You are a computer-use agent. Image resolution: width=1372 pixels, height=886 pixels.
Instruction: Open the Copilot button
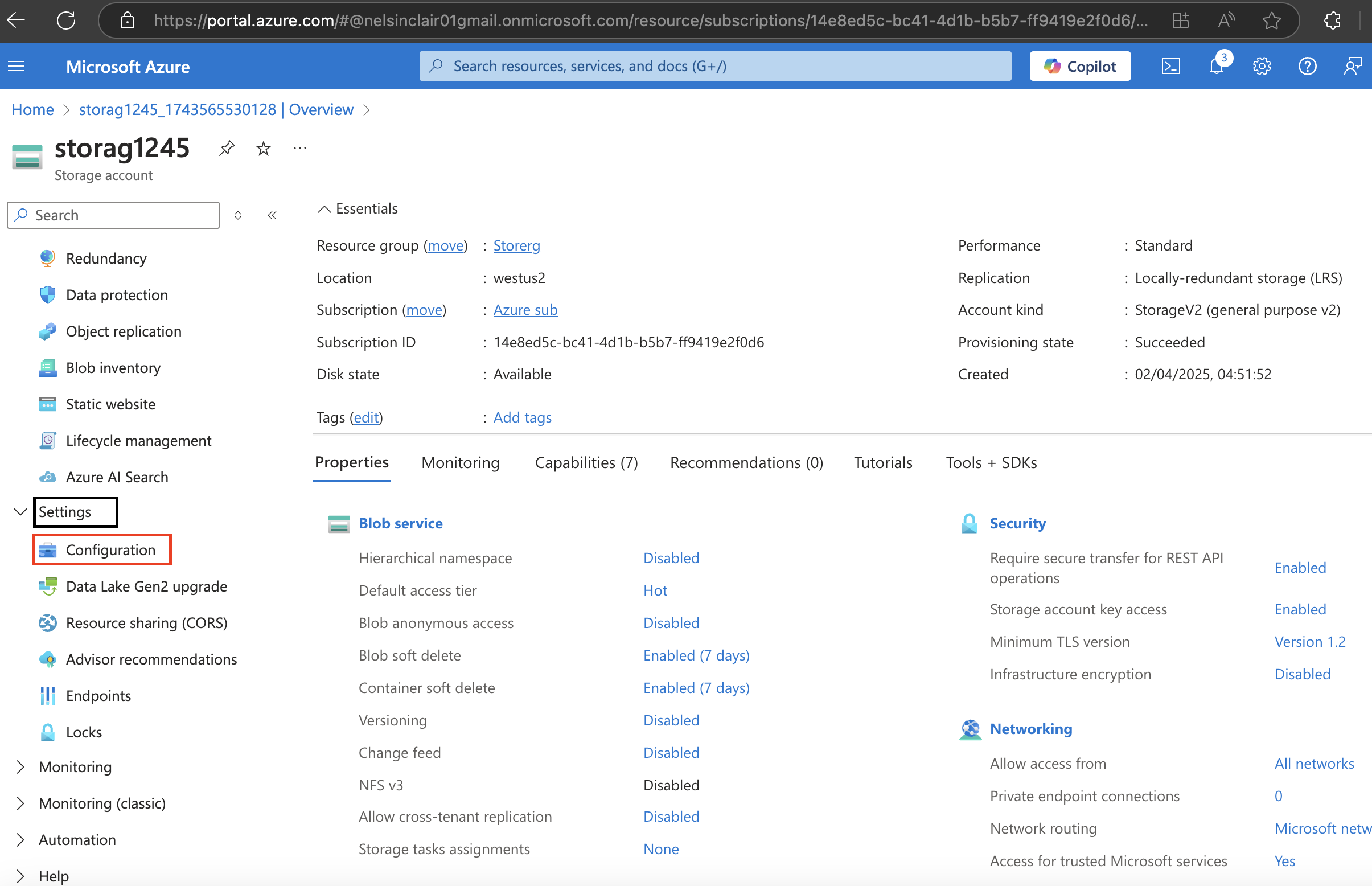point(1080,66)
